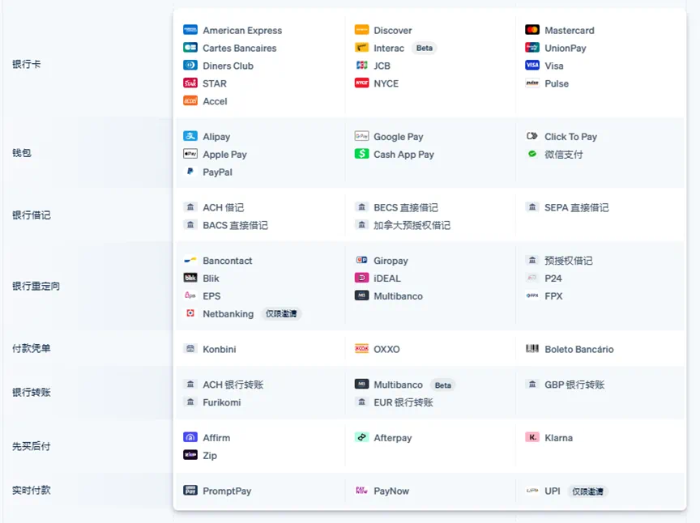Click the orange Accel icon
The width and height of the screenshot is (700, 523).
pyautogui.click(x=190, y=101)
